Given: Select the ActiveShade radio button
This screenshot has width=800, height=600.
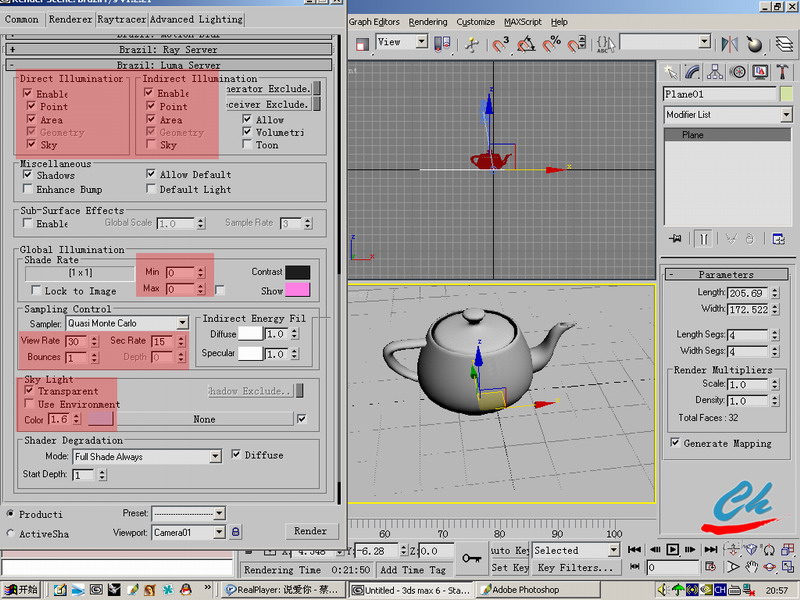Looking at the screenshot, I should (10, 533).
